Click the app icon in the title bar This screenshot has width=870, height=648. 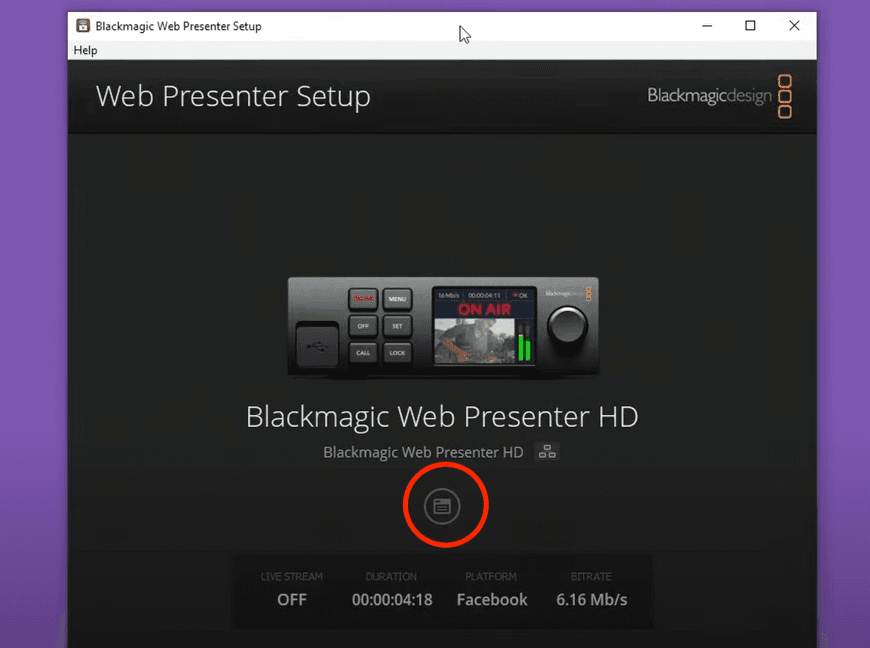(83, 26)
